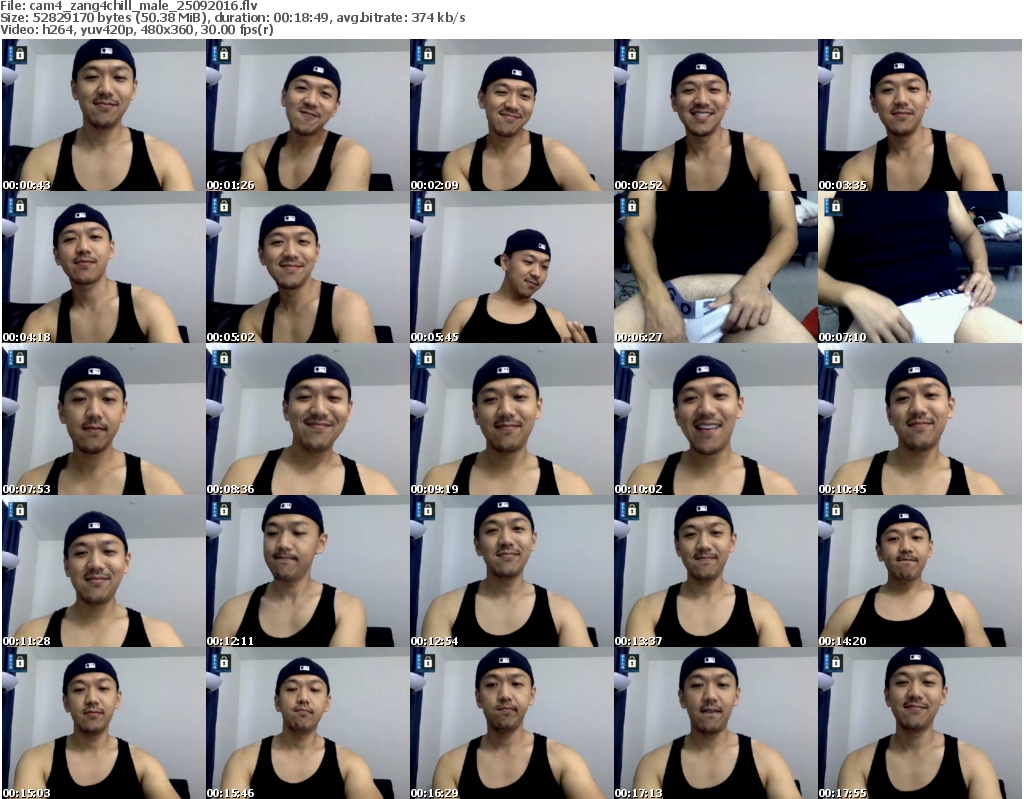Click the 00:04:18 timestamp label
The height and width of the screenshot is (799, 1024).
pyautogui.click(x=27, y=337)
